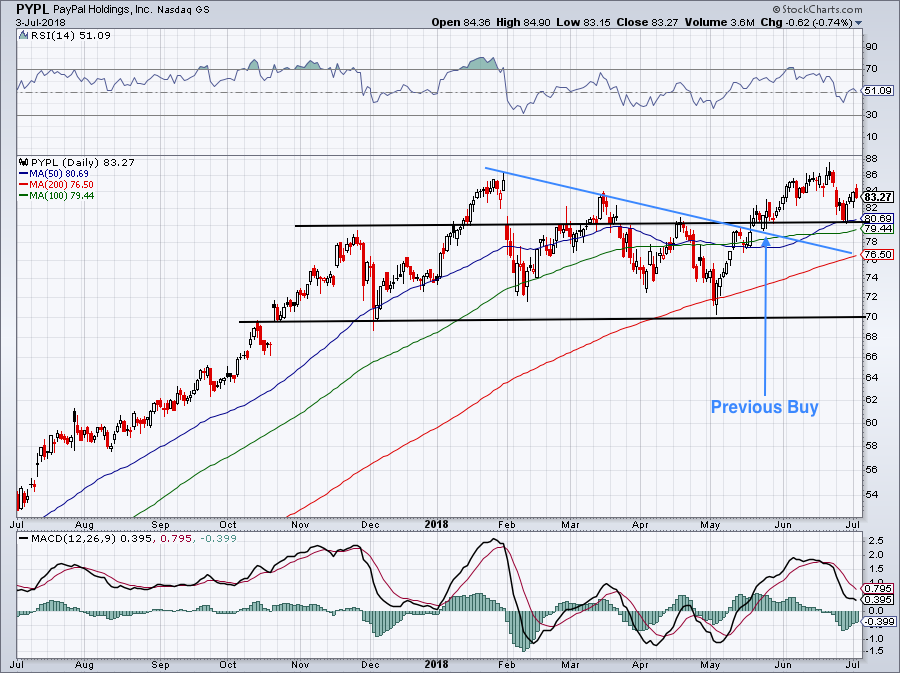Click the 'MA(100) 79.44' legend text

(x=61, y=196)
